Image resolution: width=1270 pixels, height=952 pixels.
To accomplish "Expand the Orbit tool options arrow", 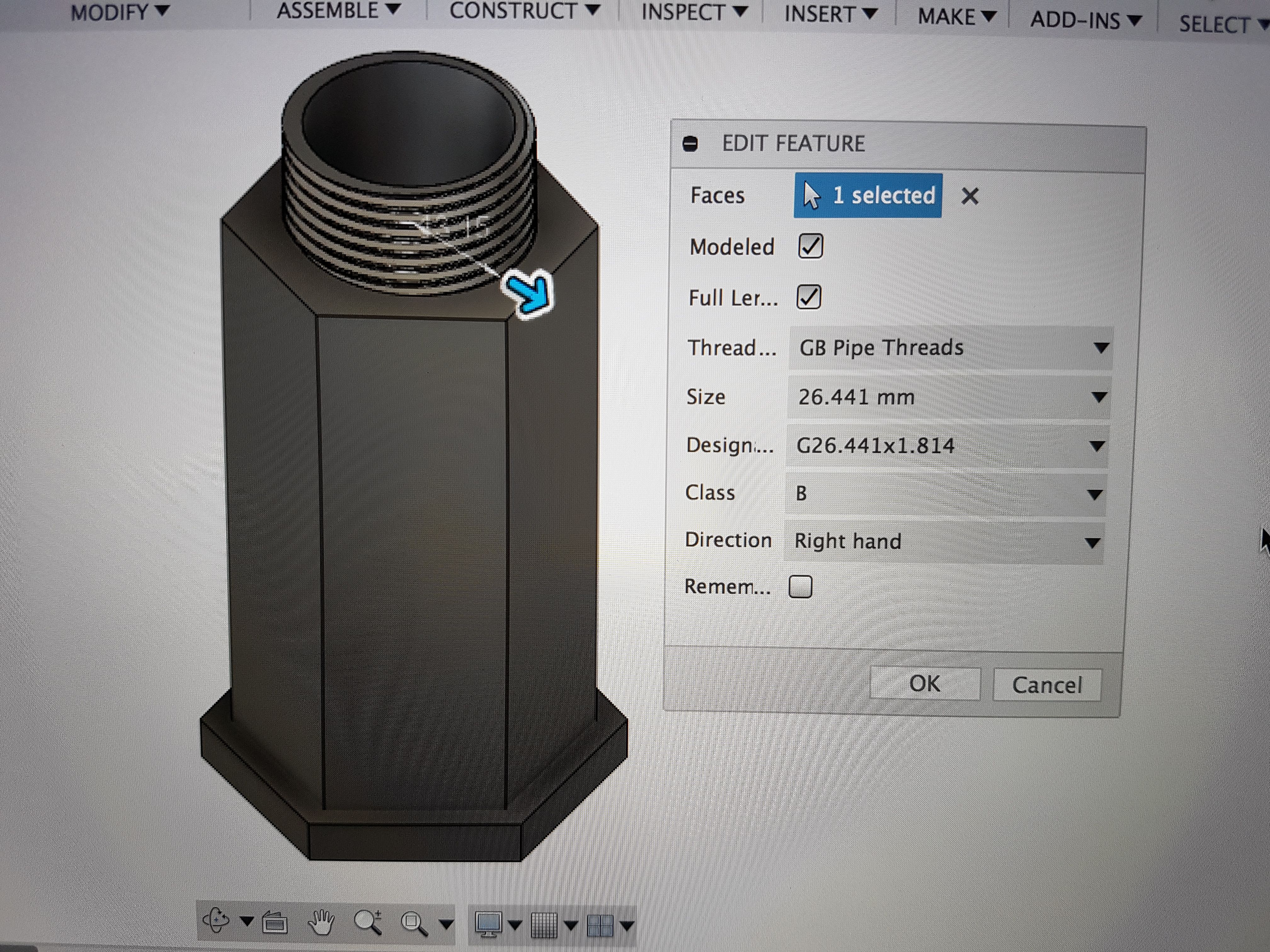I will point(246,921).
